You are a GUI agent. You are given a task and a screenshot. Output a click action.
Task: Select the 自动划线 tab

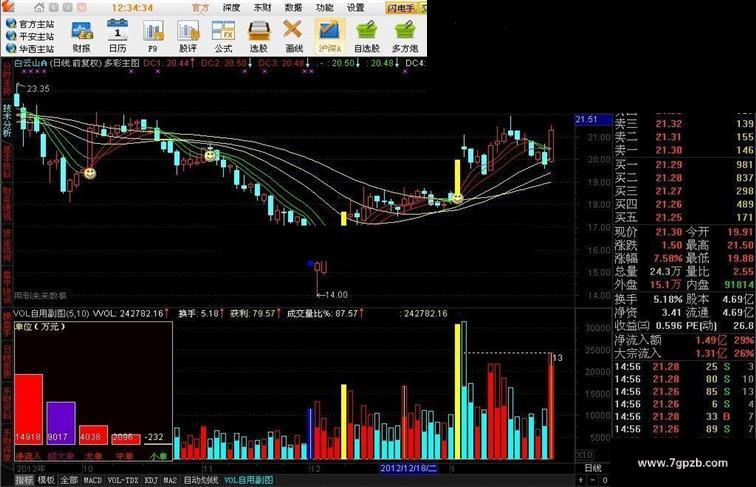tap(201, 480)
